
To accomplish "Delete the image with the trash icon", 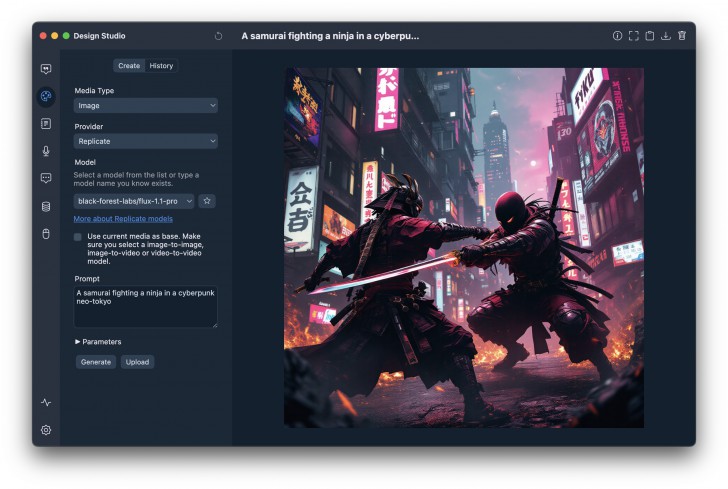I will point(682,36).
